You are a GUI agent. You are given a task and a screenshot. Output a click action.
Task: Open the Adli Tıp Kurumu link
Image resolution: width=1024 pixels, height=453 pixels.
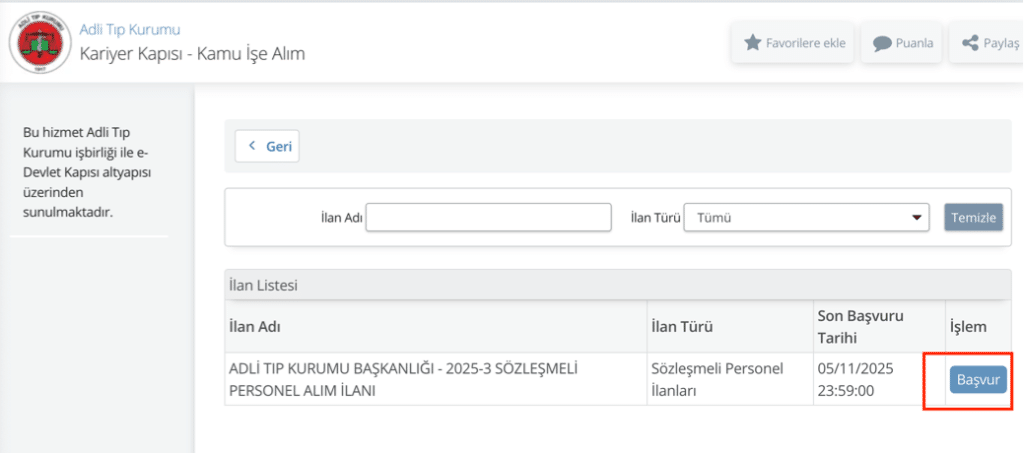click(x=130, y=29)
